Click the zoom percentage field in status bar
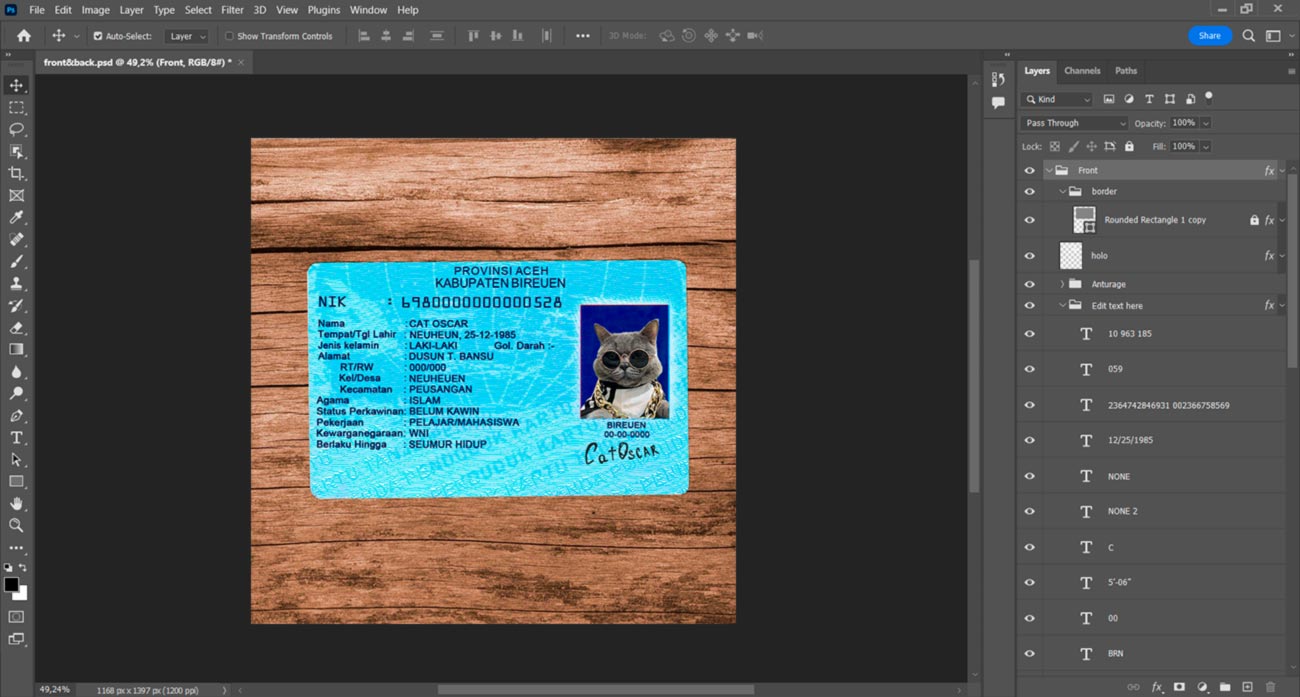 click(x=55, y=690)
